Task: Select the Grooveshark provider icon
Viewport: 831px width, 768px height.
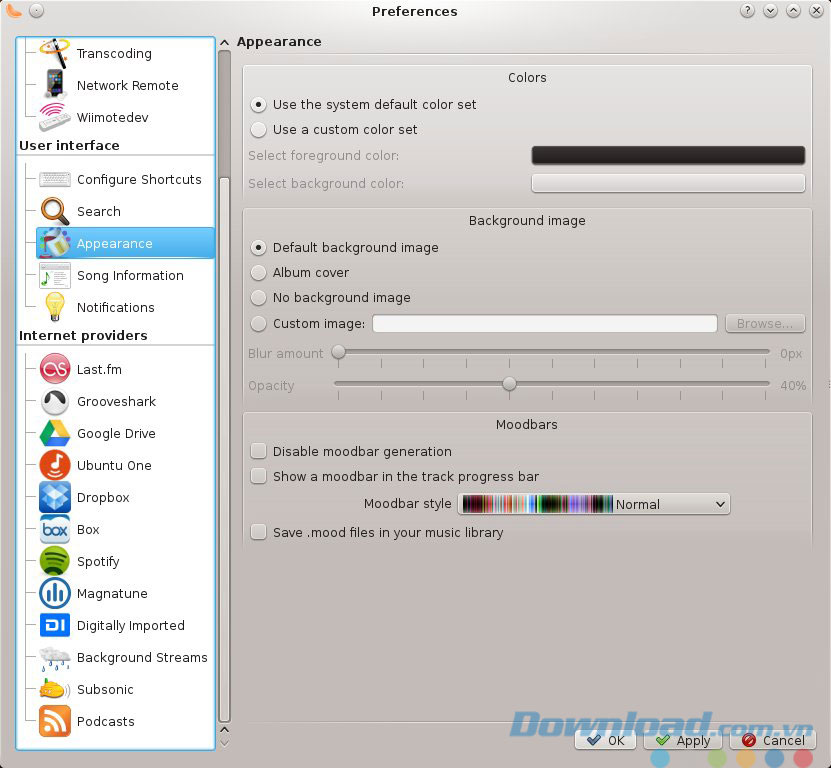Action: tap(55, 401)
